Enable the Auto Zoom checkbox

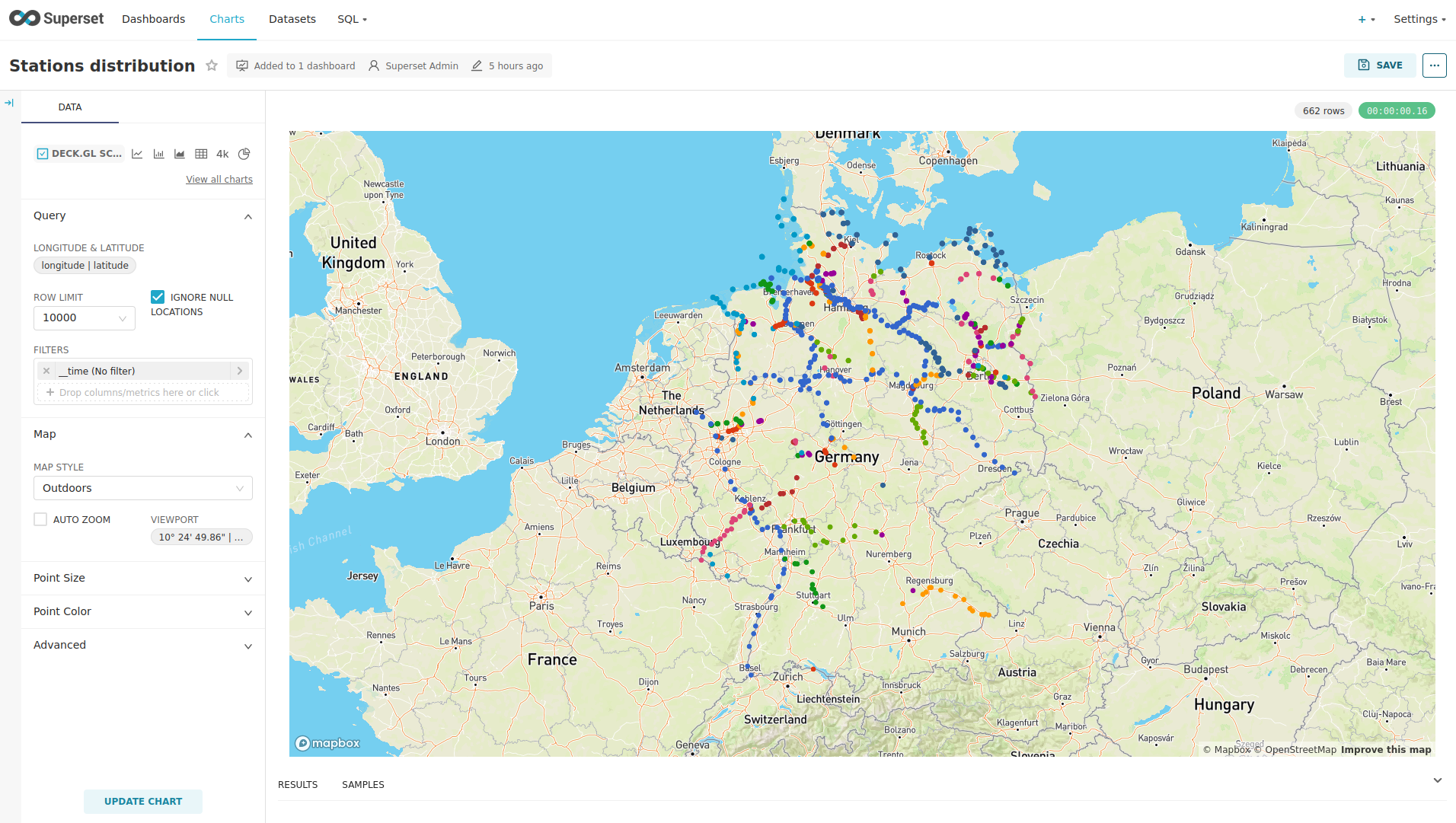(40, 519)
